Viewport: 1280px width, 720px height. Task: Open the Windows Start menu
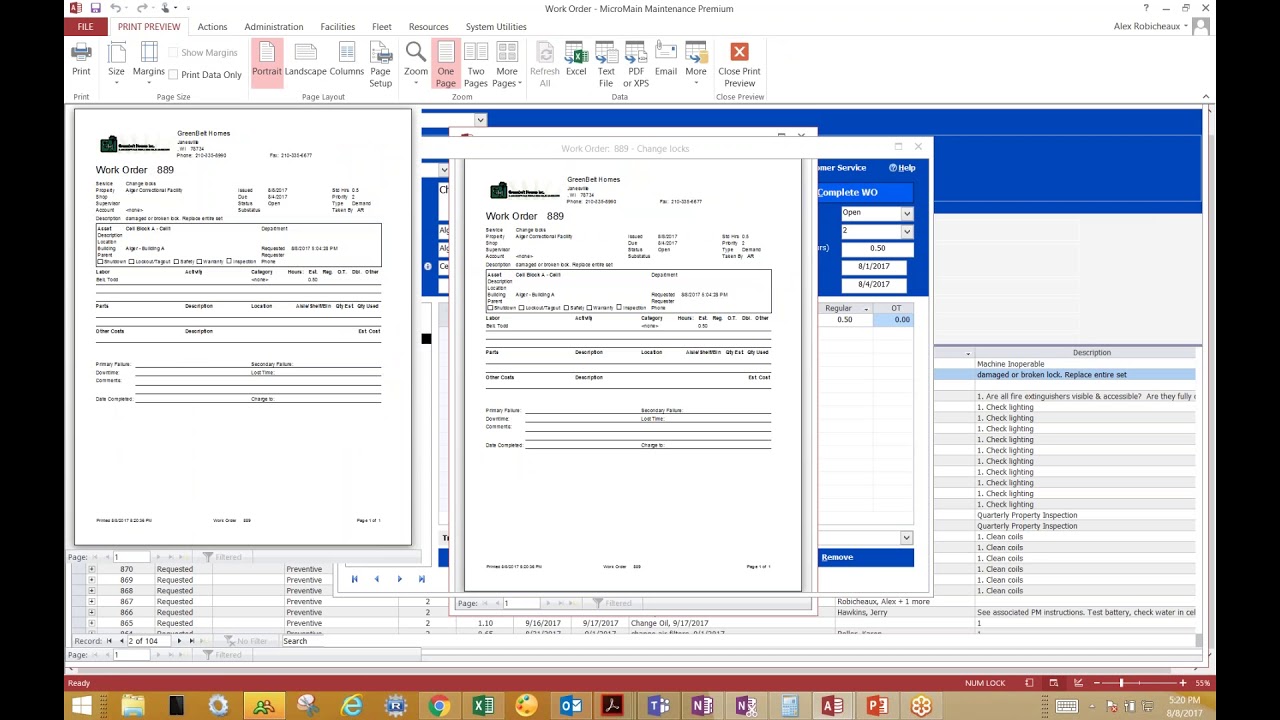(81, 707)
